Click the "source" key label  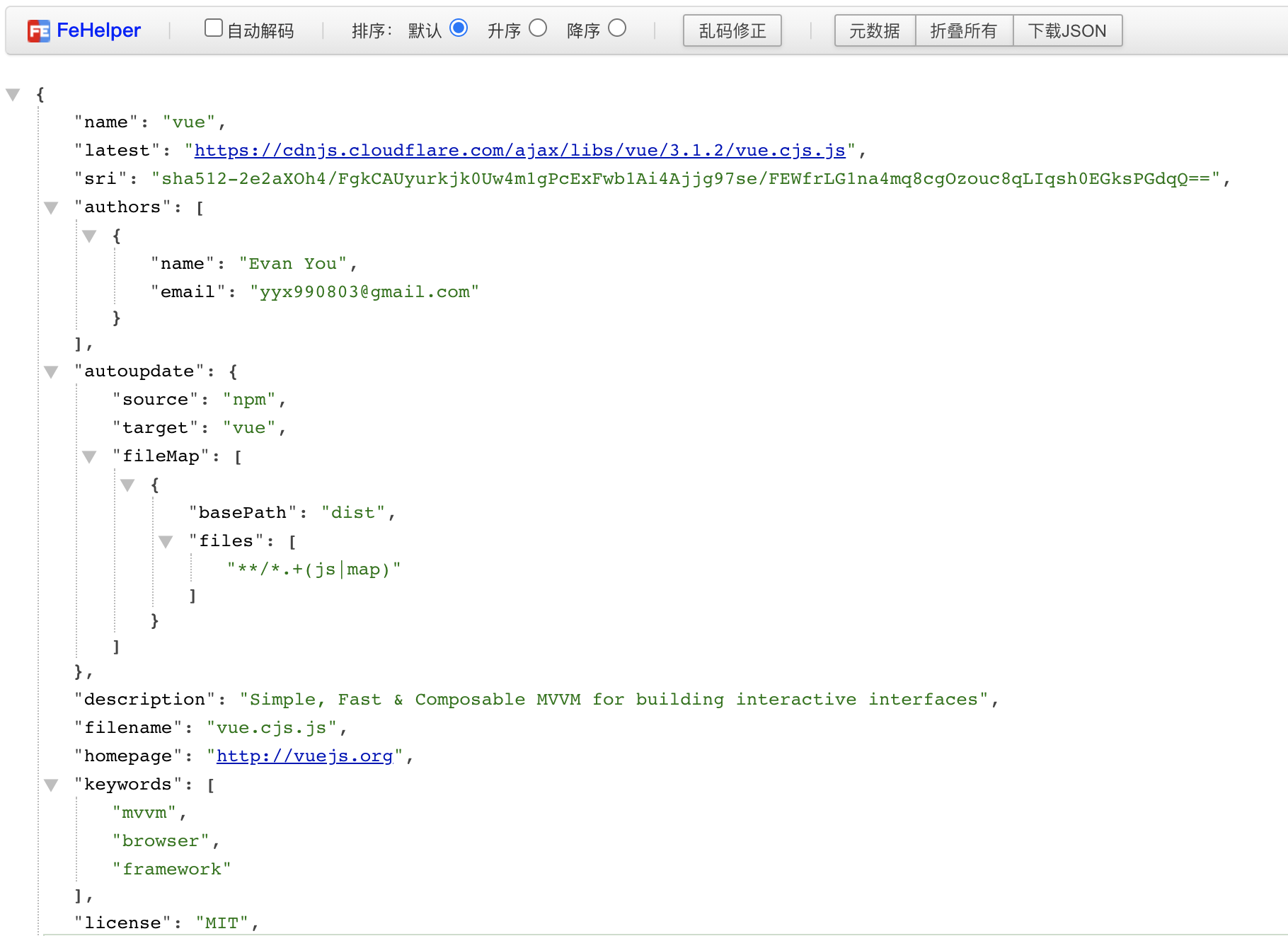[156, 400]
